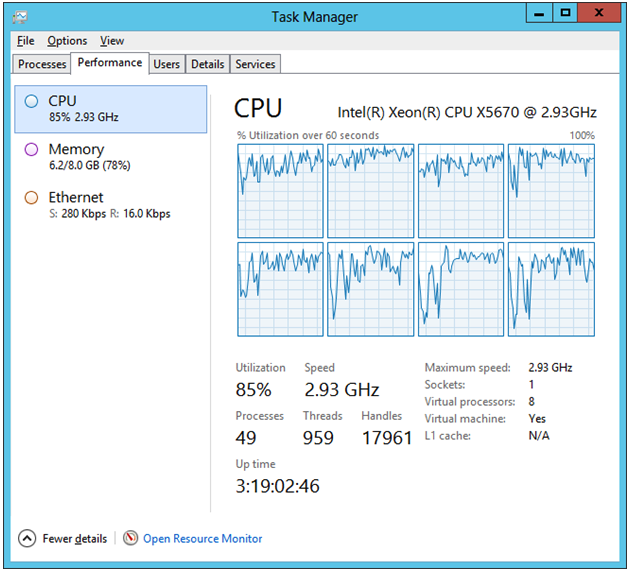Open Resource Monitor link
The width and height of the screenshot is (631, 571).
pyautogui.click(x=202, y=538)
